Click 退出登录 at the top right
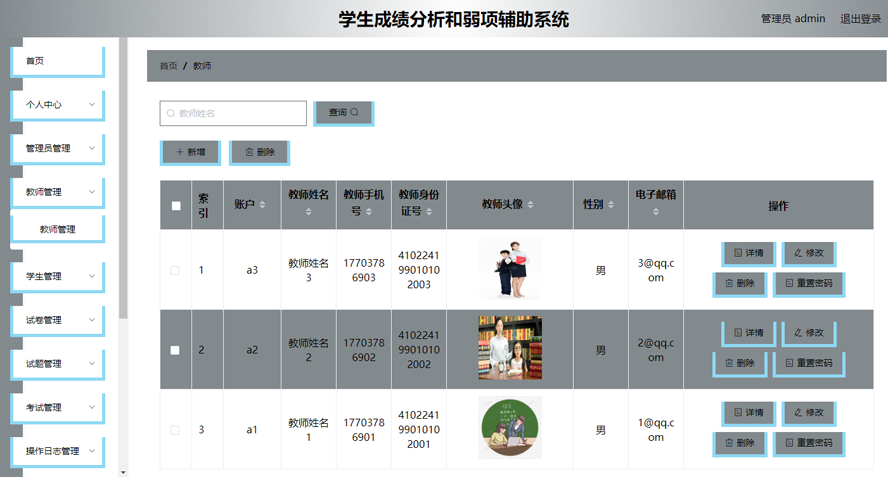This screenshot has width=888, height=477. pos(860,19)
